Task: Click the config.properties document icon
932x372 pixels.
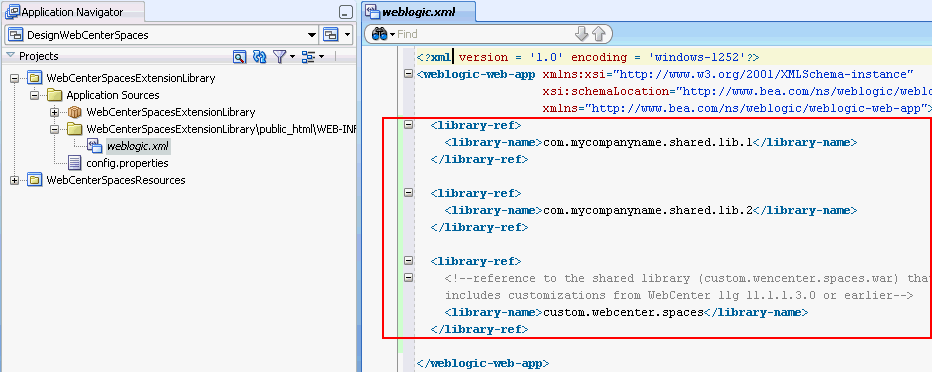Action: pos(75,163)
